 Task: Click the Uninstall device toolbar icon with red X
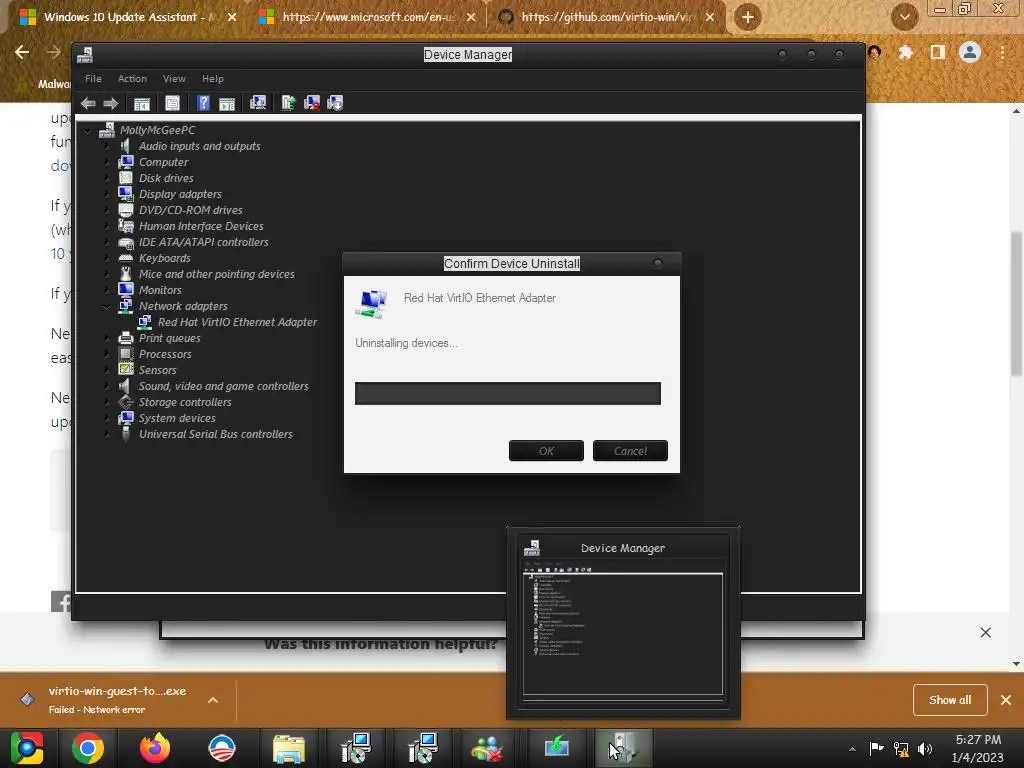click(x=312, y=103)
